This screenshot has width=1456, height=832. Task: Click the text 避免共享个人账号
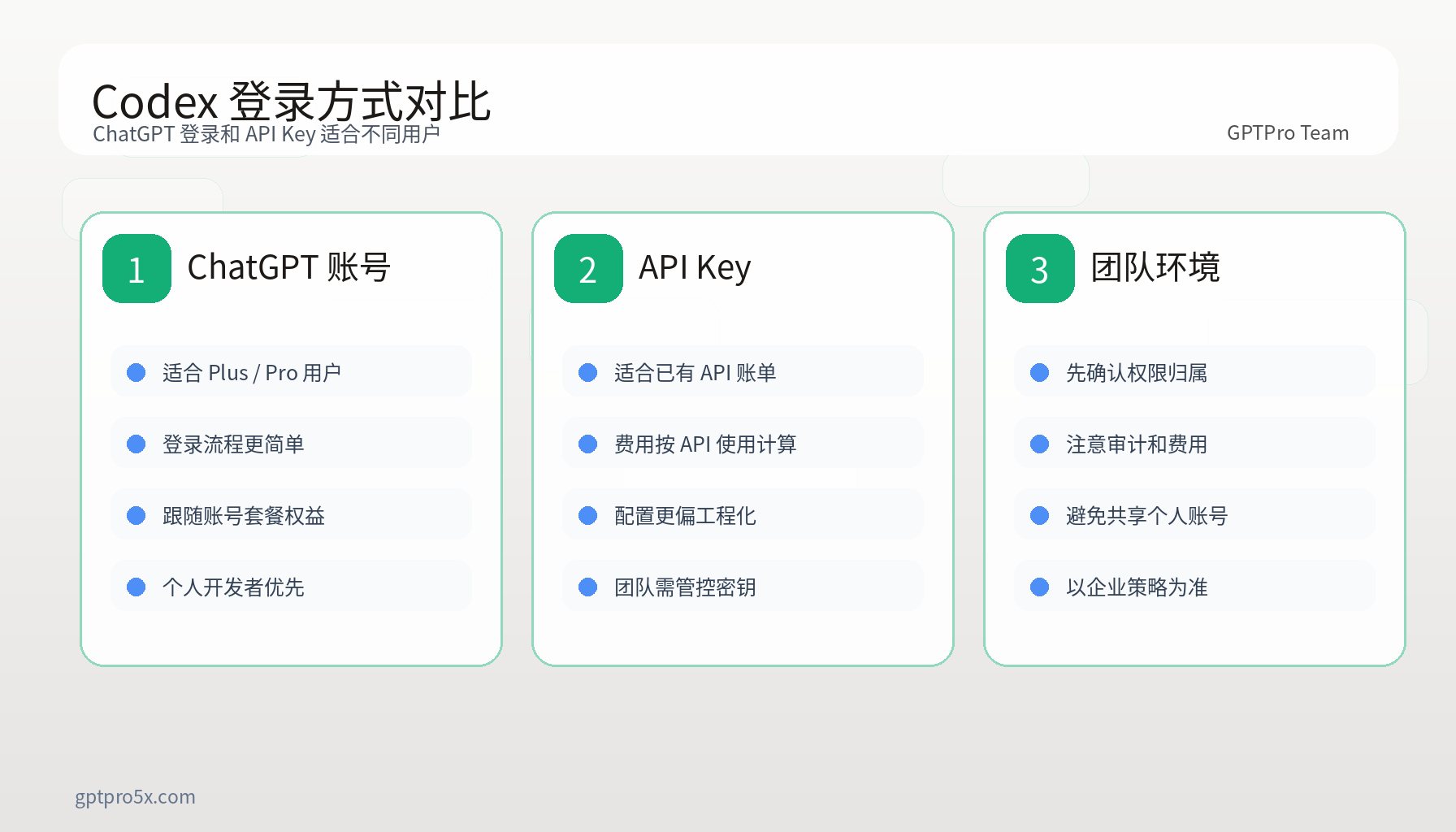[1147, 516]
